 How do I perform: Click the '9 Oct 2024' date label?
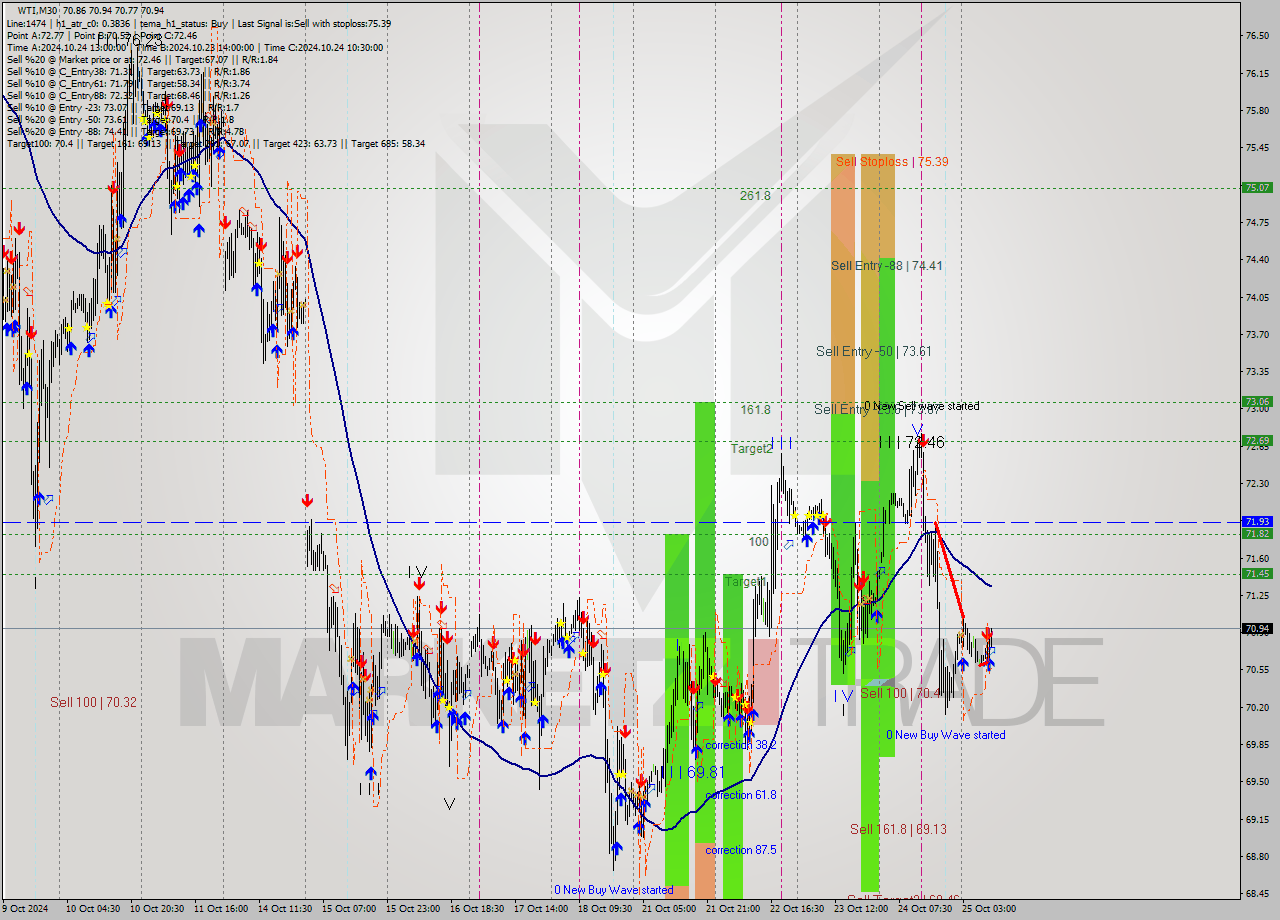click(x=27, y=909)
